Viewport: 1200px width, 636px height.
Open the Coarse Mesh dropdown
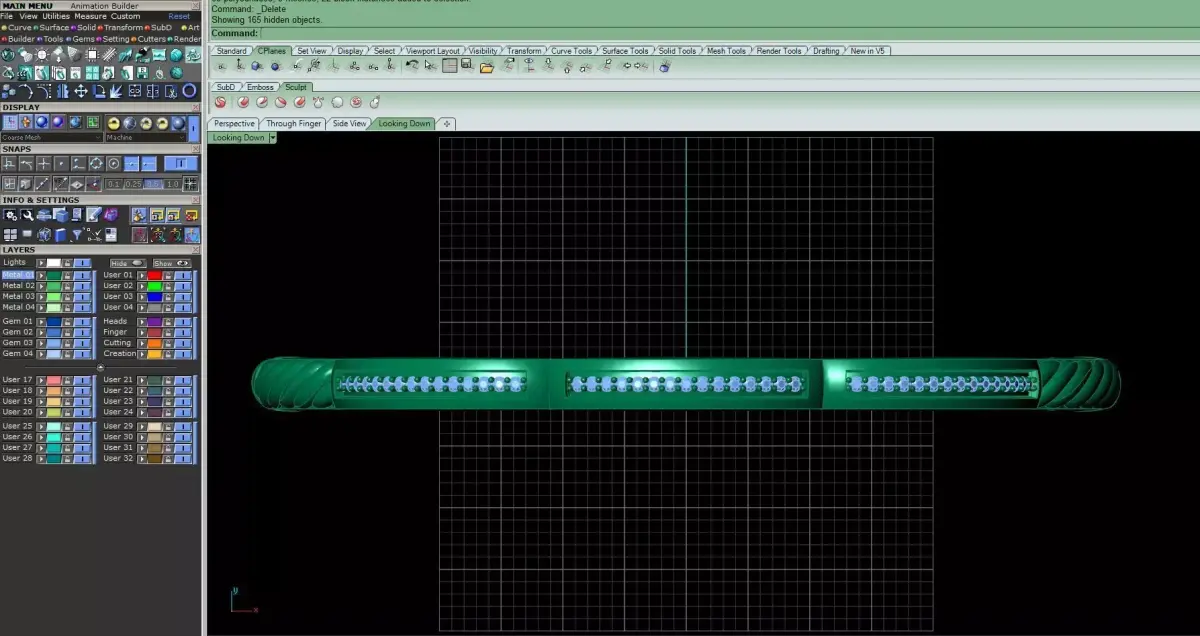tap(50, 137)
